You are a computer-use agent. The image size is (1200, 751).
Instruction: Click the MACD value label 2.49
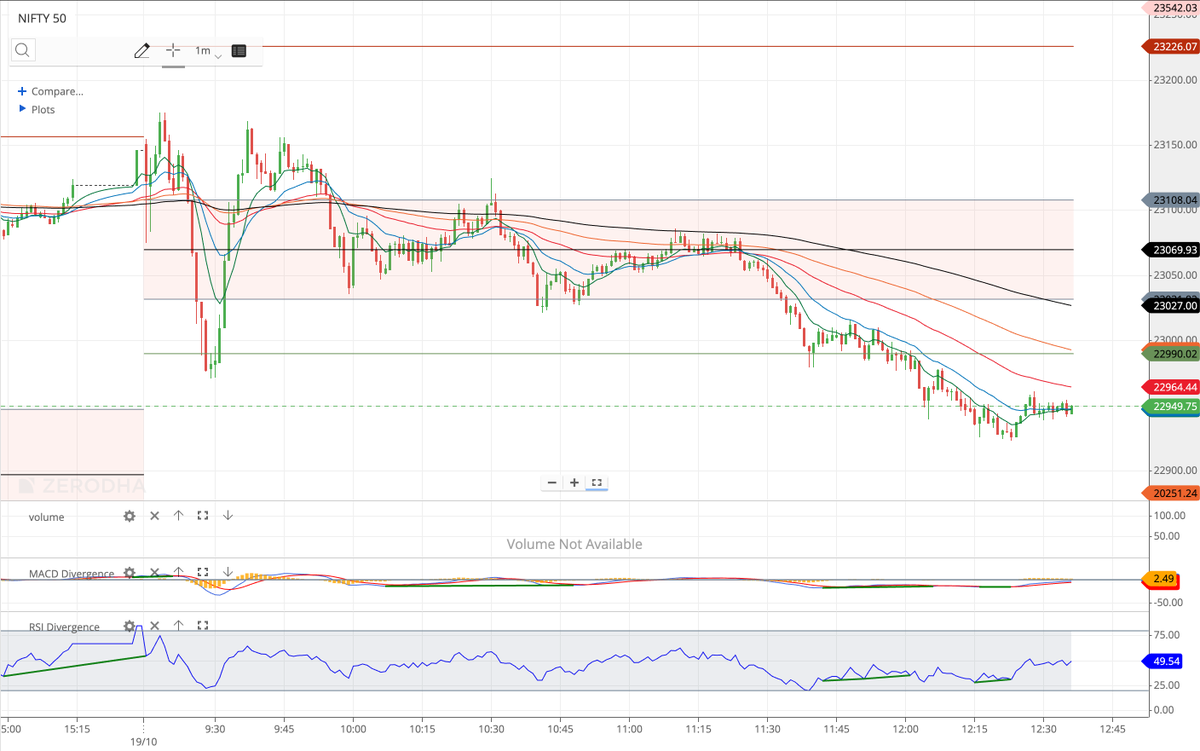click(x=1161, y=578)
